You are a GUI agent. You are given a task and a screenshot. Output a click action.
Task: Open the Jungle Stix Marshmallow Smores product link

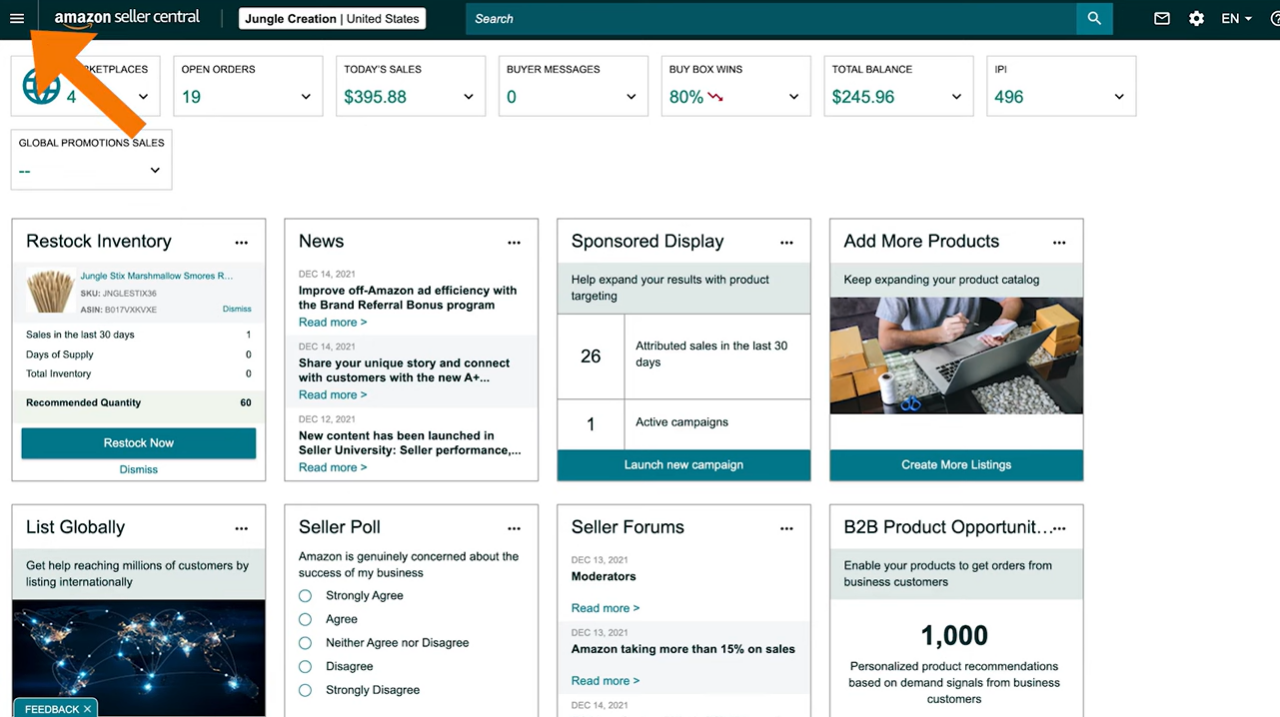[157, 276]
